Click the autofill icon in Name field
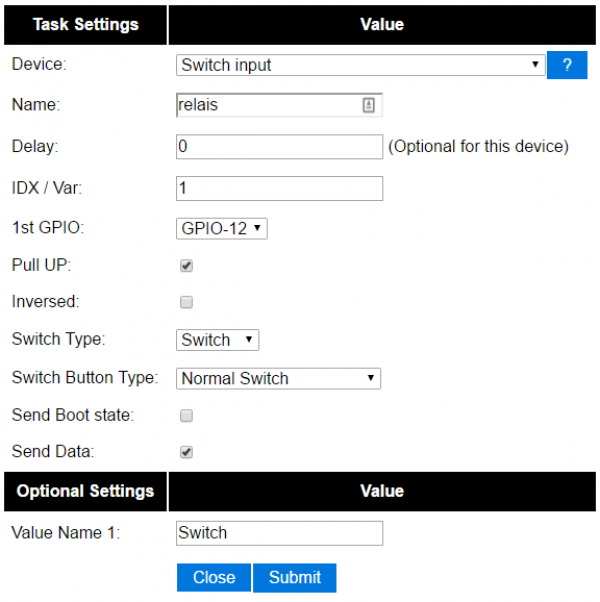Viewport: 600px width, 602px height. (368, 105)
